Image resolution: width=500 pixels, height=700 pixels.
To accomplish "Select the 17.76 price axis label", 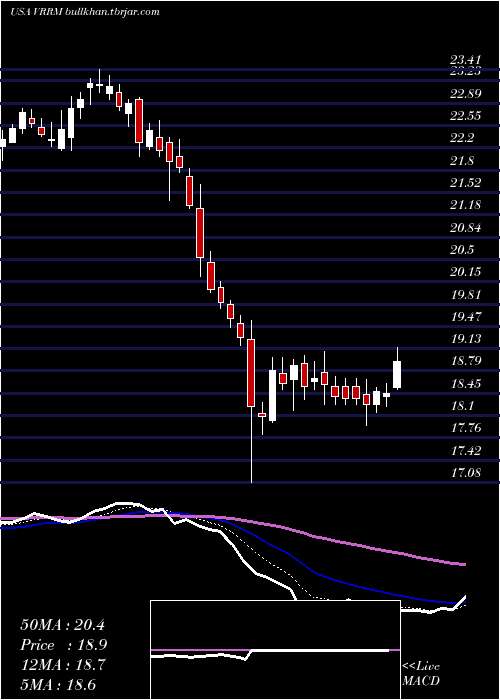I will (466, 428).
